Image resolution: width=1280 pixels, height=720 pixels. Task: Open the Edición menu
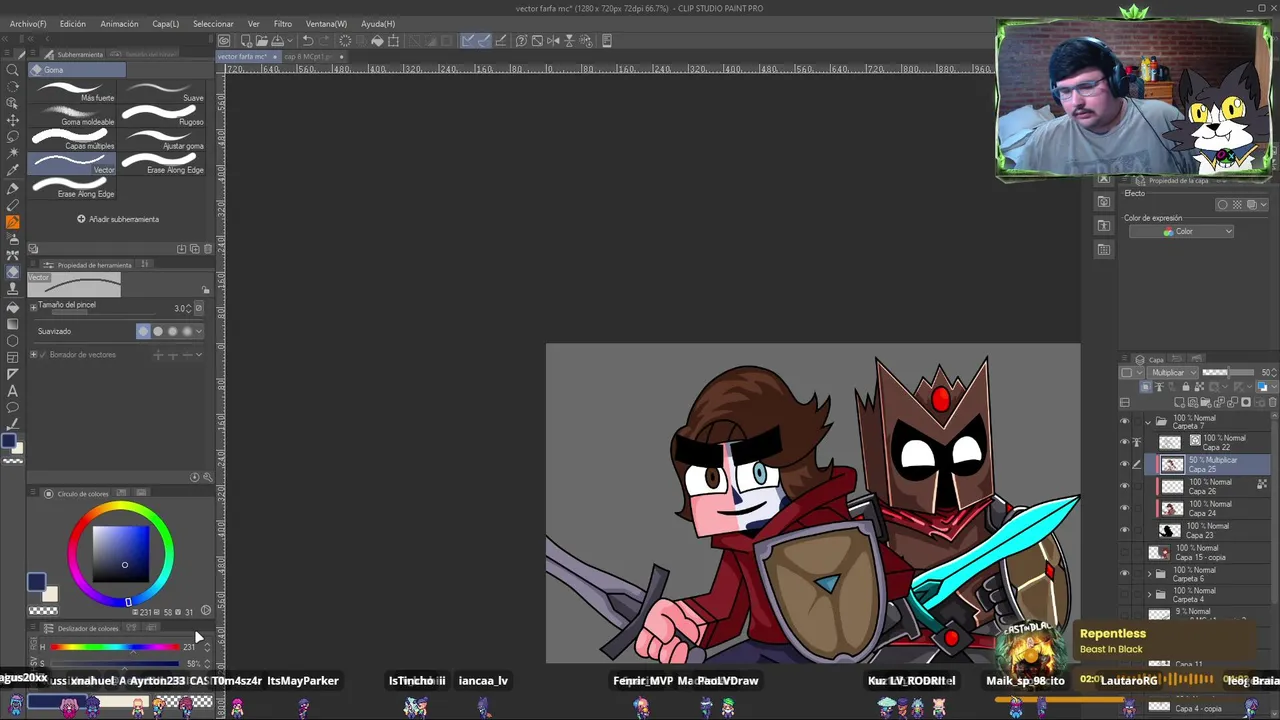pos(72,23)
